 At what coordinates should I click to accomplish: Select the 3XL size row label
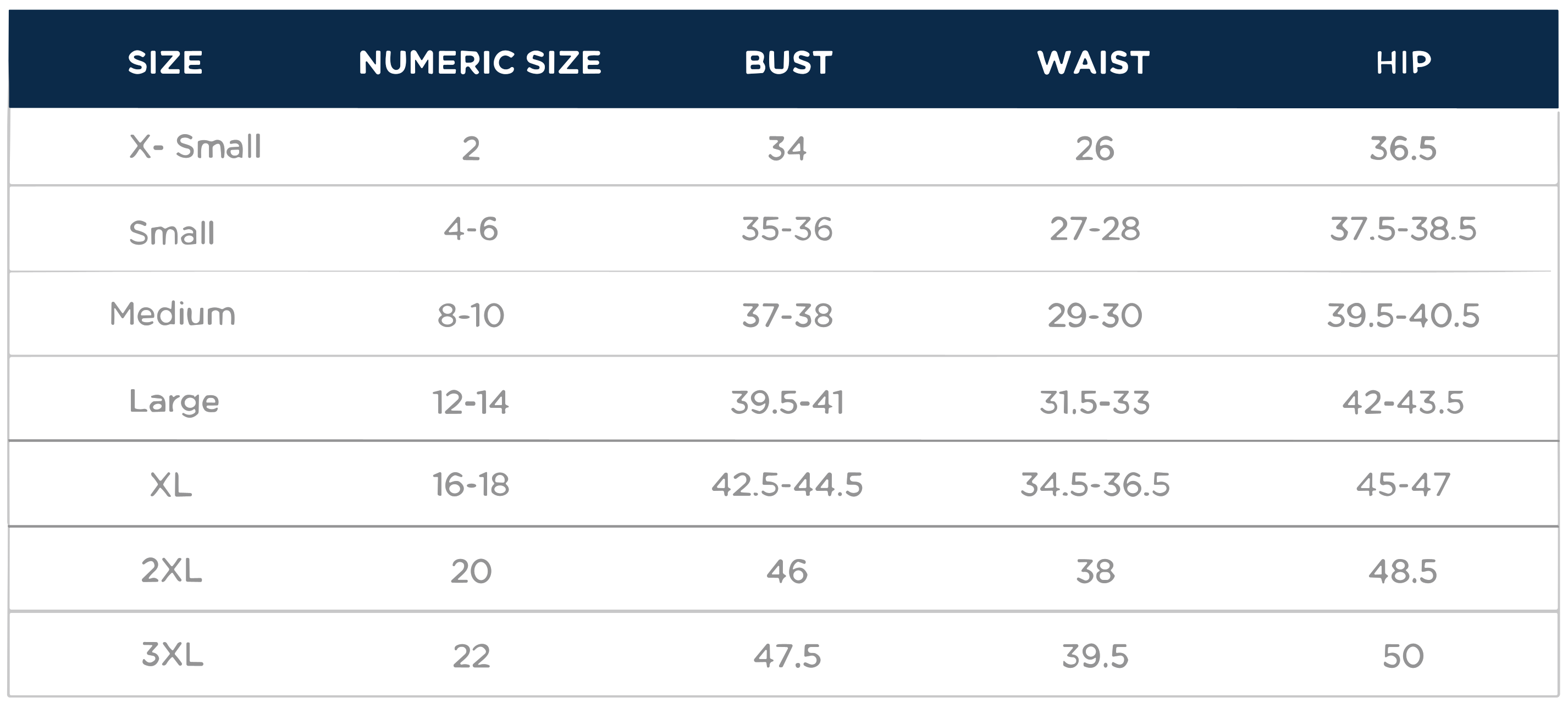pos(172,655)
